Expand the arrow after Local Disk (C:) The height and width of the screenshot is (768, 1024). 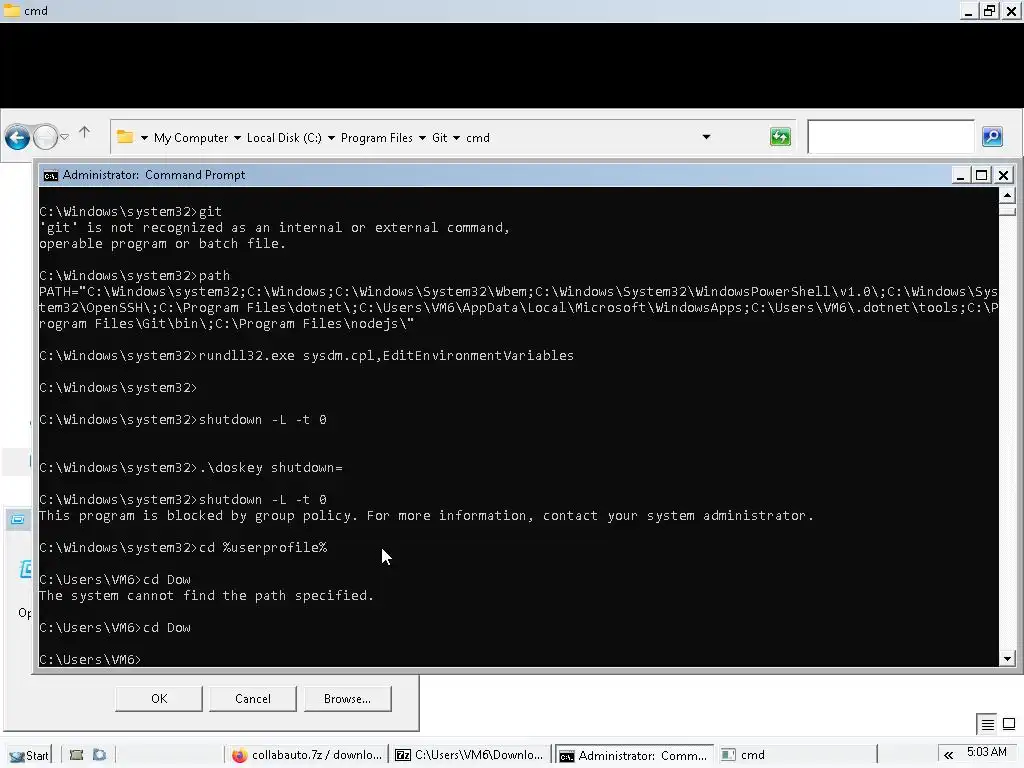pyautogui.click(x=331, y=138)
